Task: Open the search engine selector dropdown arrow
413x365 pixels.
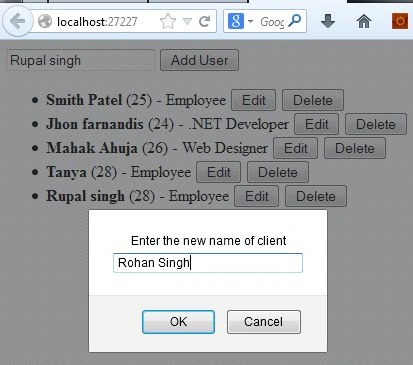Action: [x=250, y=22]
